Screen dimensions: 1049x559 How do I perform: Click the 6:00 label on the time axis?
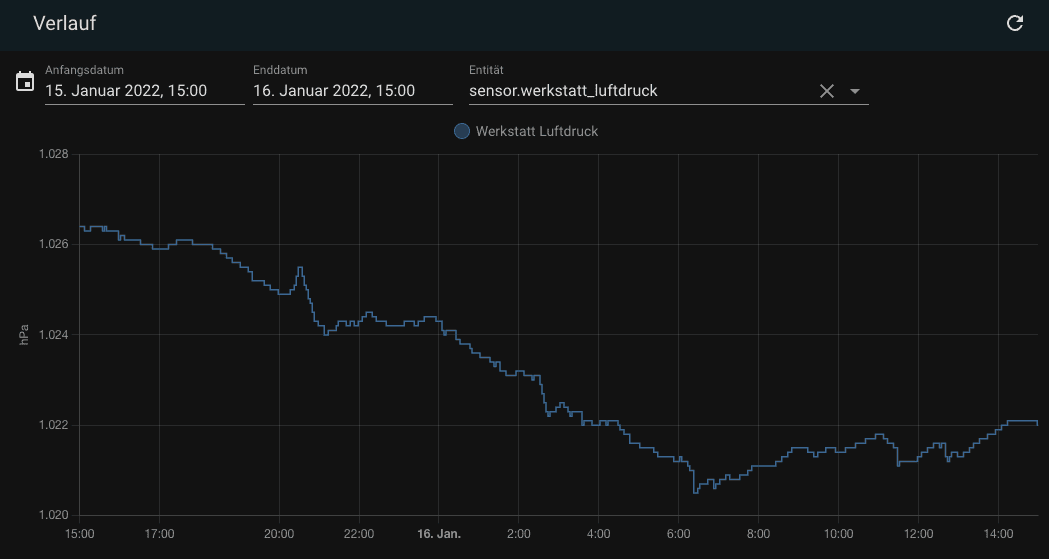tap(678, 534)
